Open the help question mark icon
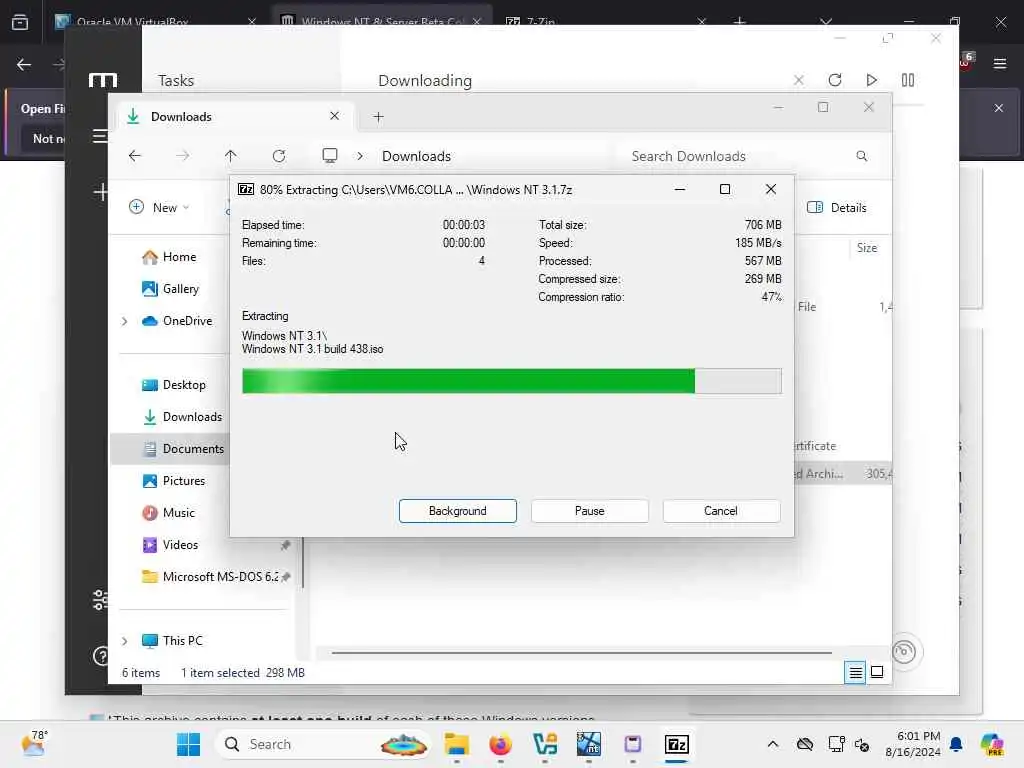The image size is (1024, 768). pos(101,656)
